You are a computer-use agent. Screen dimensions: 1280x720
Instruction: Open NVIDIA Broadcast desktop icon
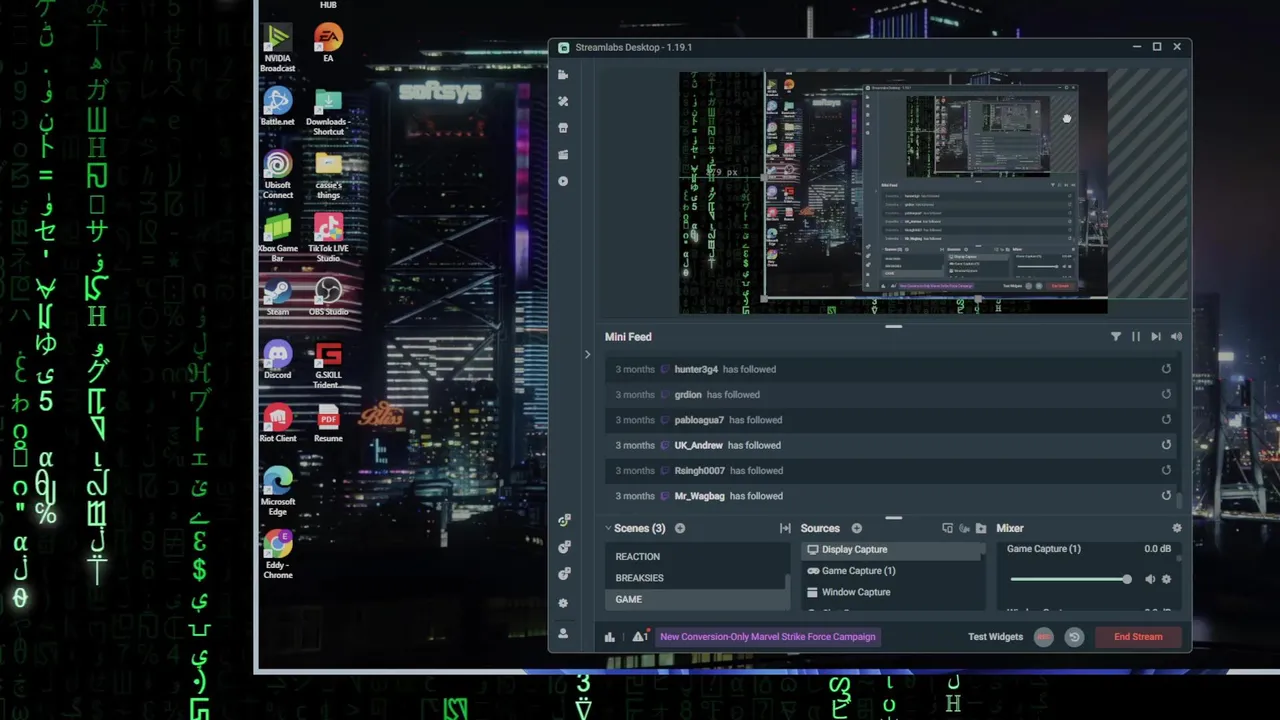tap(277, 49)
